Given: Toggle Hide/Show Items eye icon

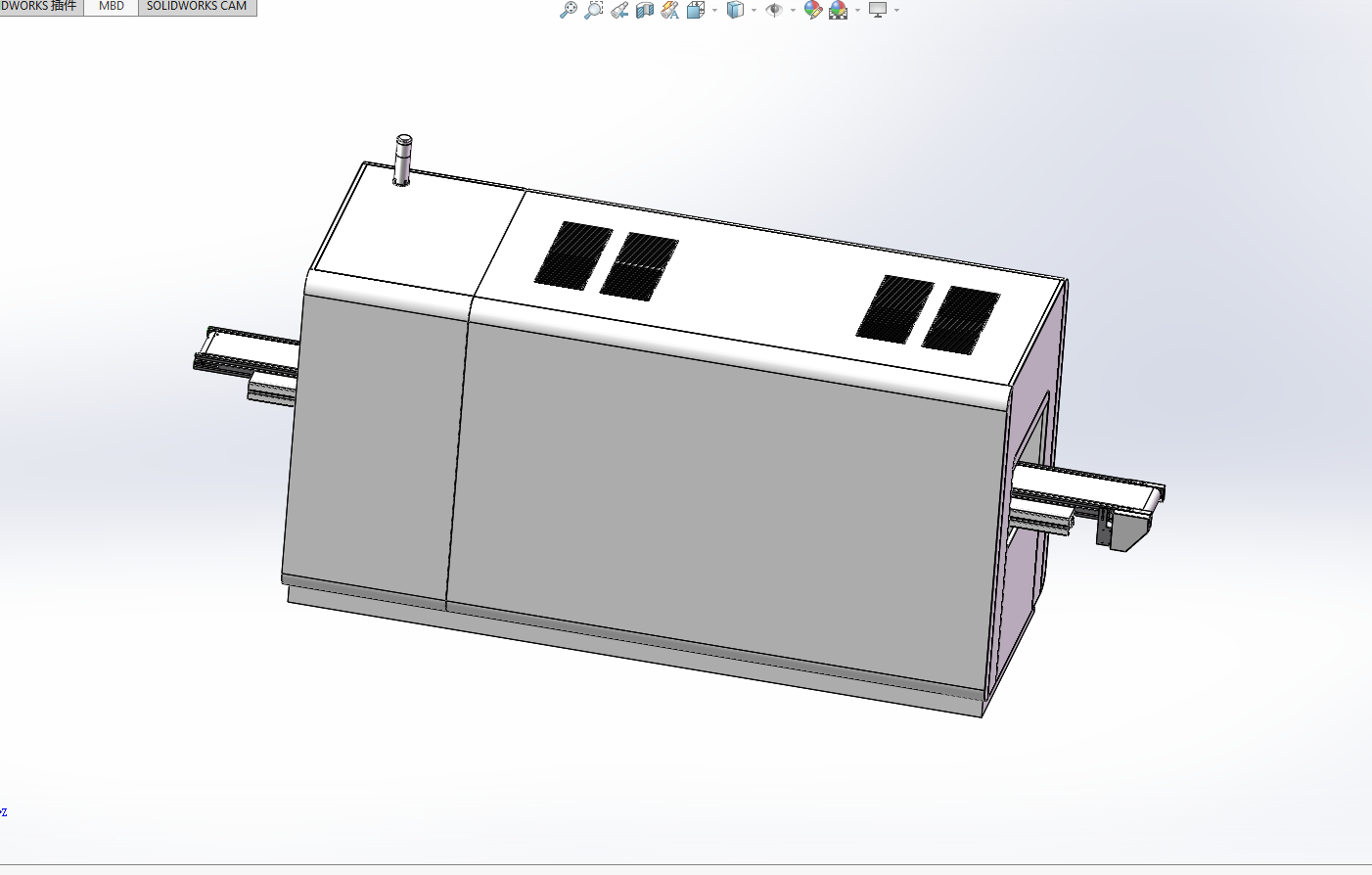Looking at the screenshot, I should (x=774, y=10).
